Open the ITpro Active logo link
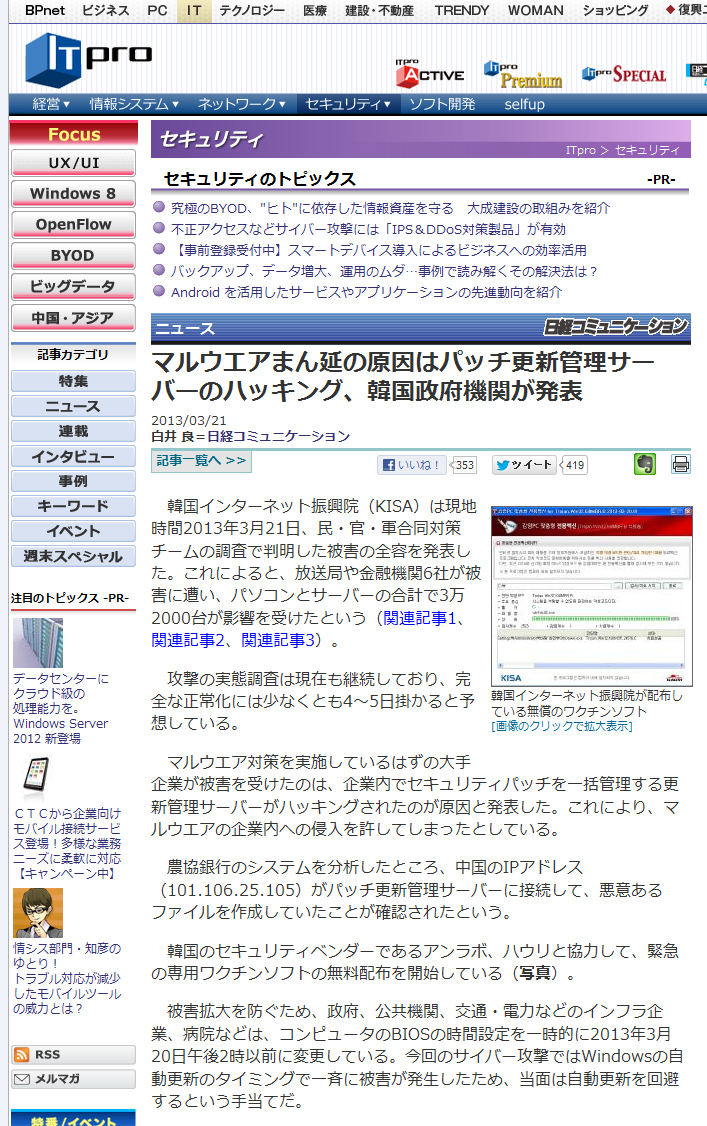 [x=429, y=71]
